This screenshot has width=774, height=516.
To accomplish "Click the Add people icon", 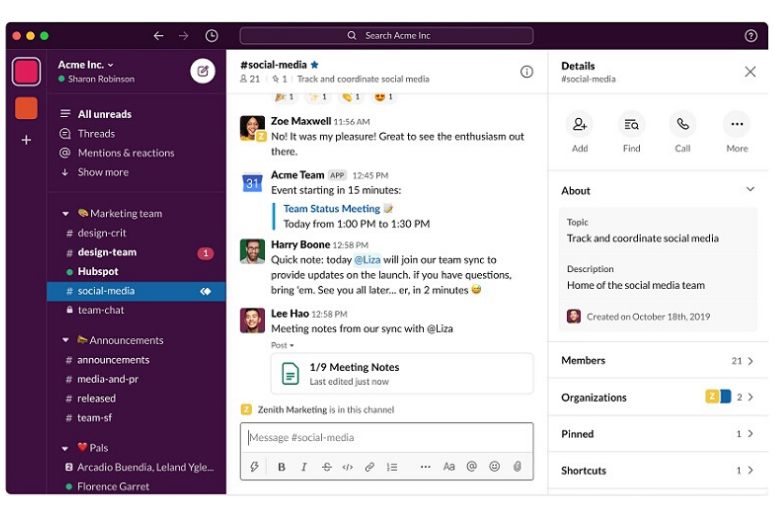I will pos(579,125).
